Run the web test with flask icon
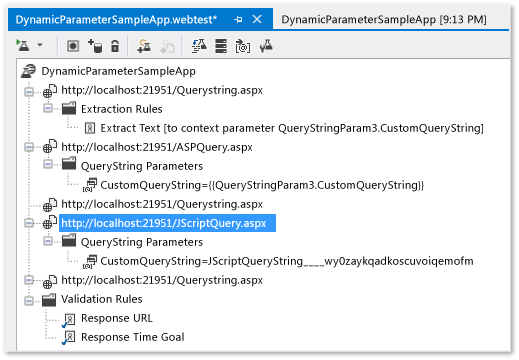The image size is (519, 360). 23,45
